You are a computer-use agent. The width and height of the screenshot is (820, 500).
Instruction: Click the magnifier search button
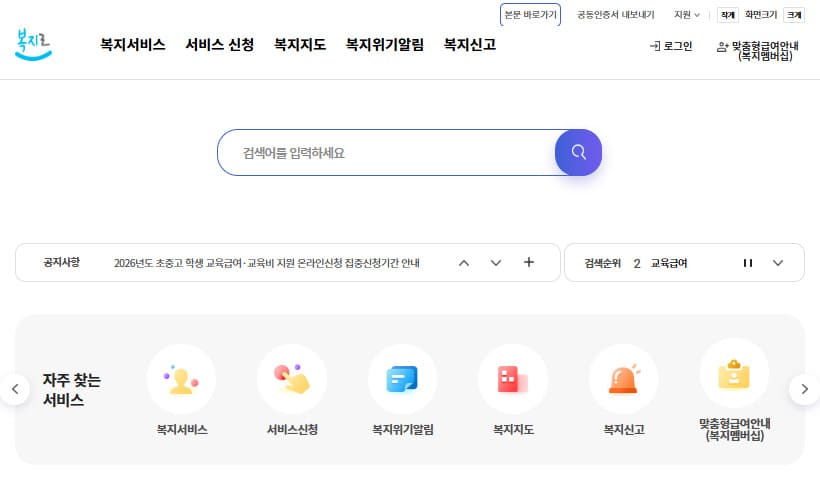coord(578,153)
